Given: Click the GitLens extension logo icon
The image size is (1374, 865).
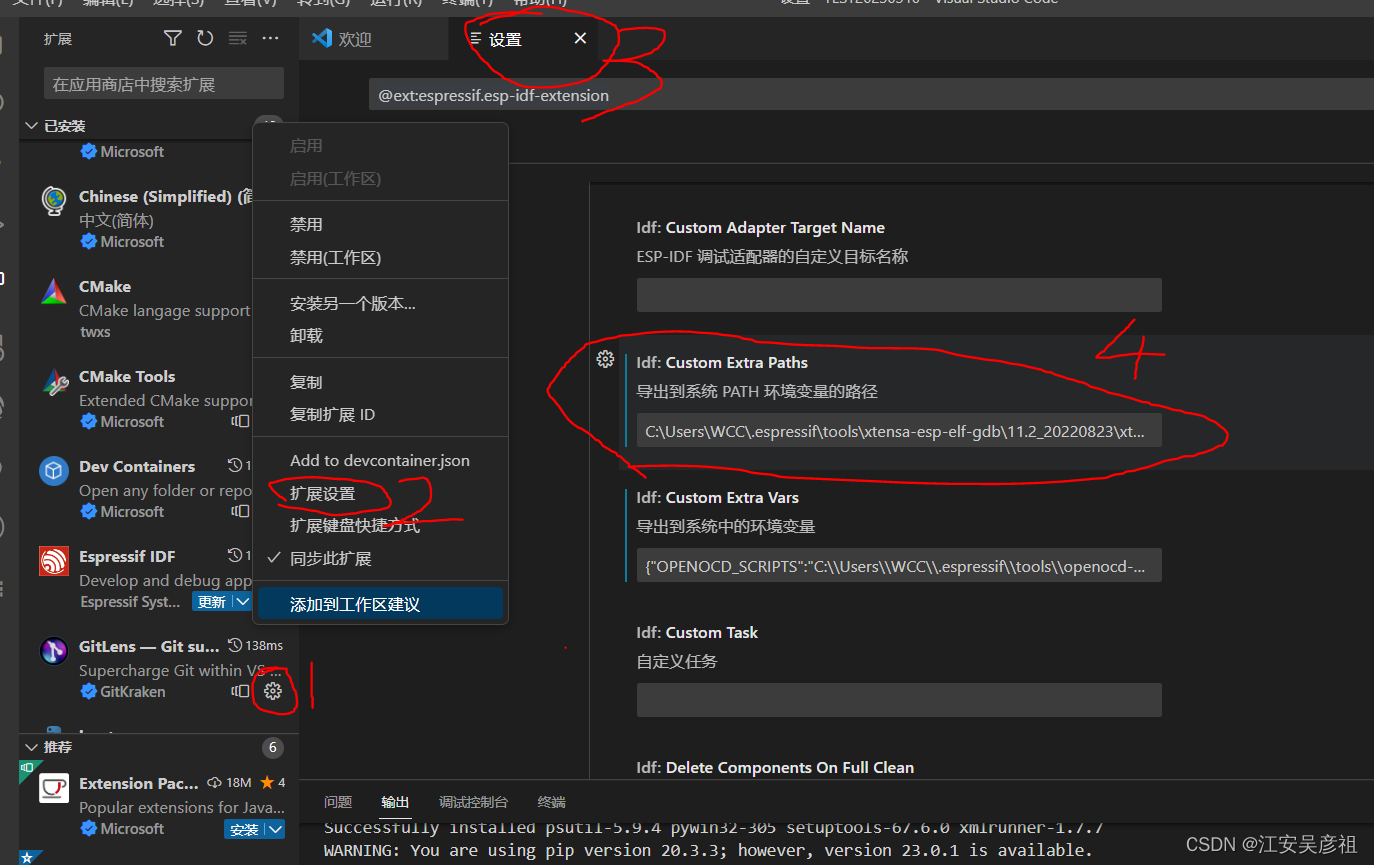Looking at the screenshot, I should click(54, 651).
